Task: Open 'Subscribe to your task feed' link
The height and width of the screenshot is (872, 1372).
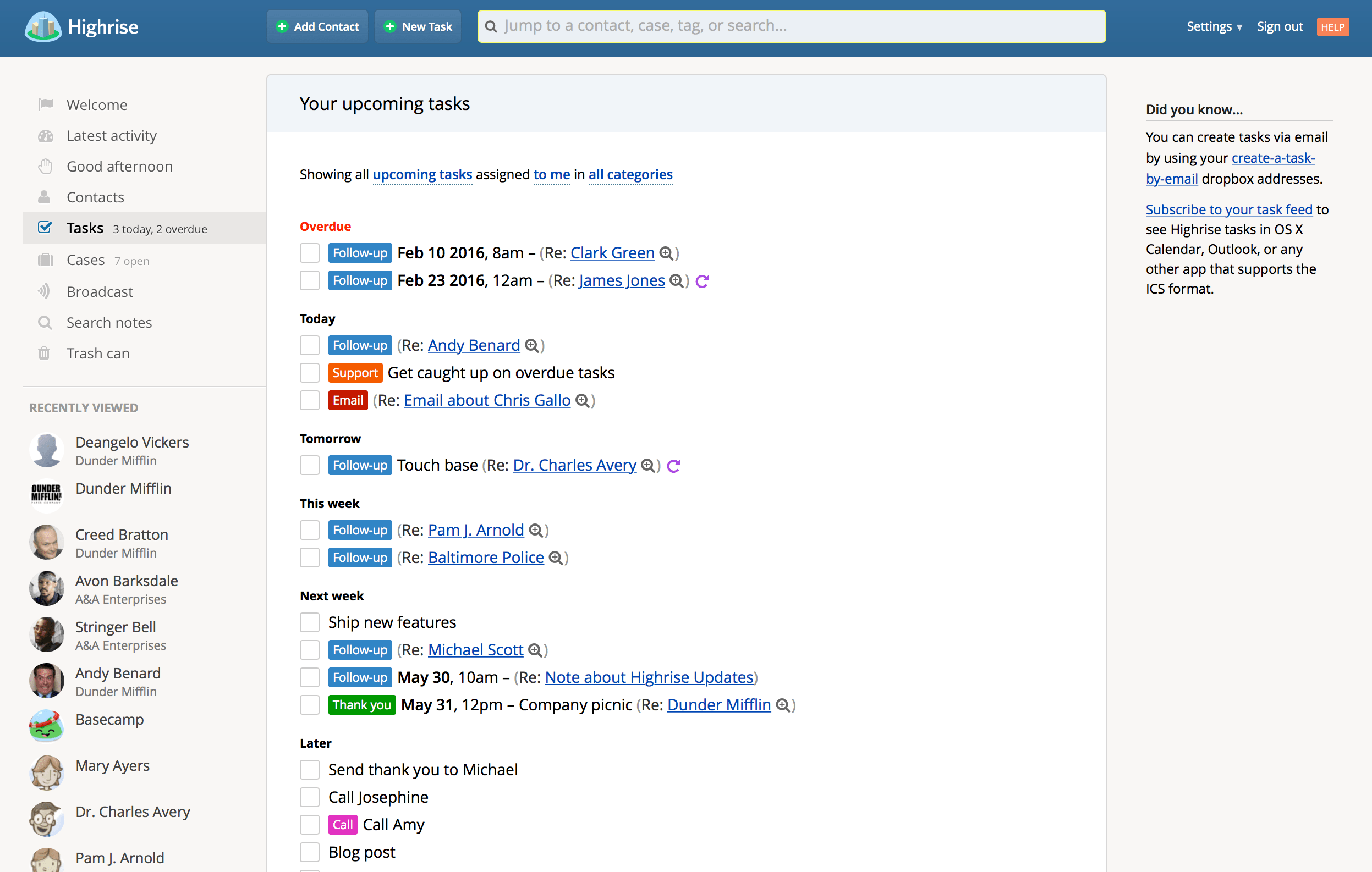Action: click(1228, 209)
